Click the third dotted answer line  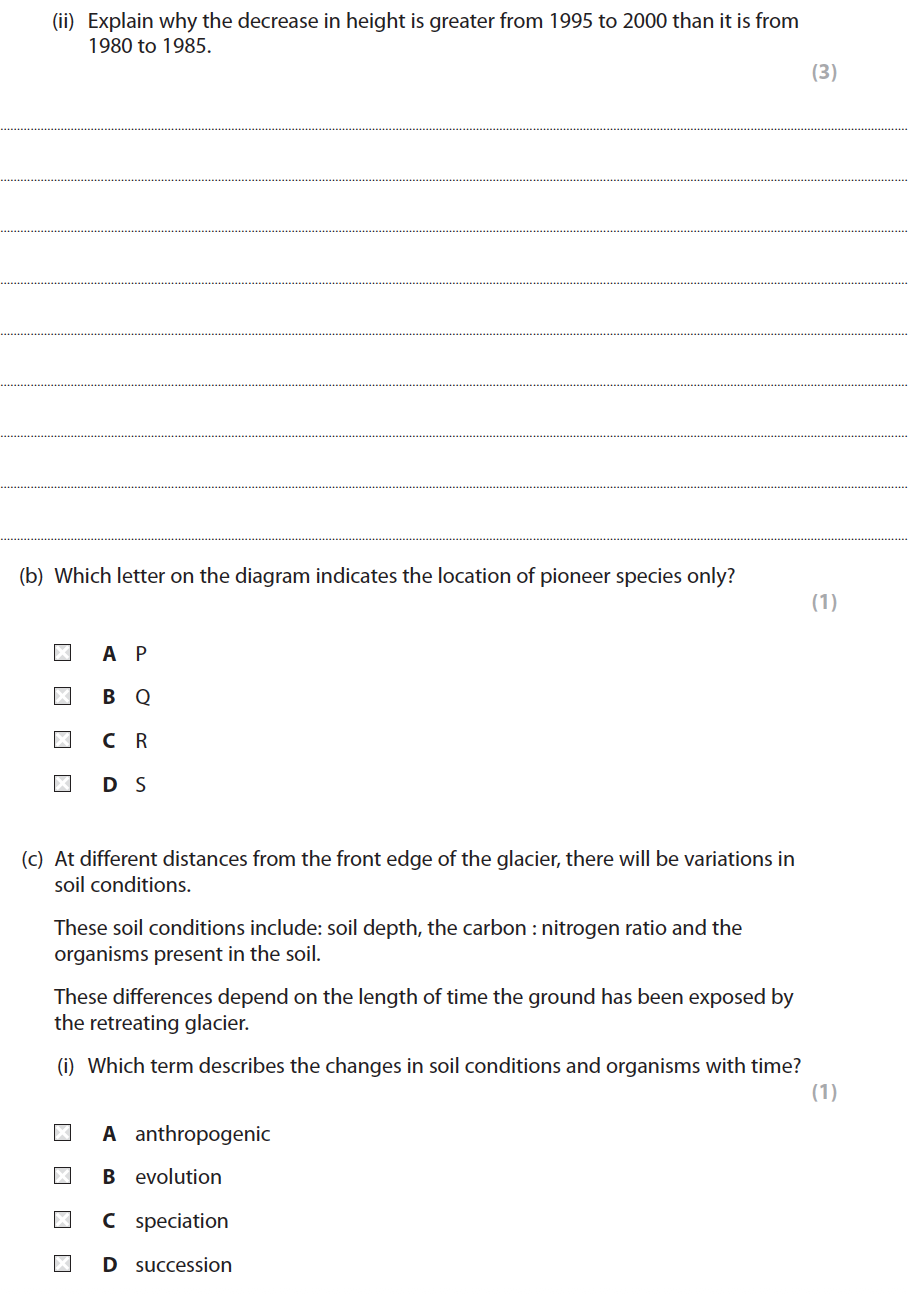pyautogui.click(x=454, y=231)
